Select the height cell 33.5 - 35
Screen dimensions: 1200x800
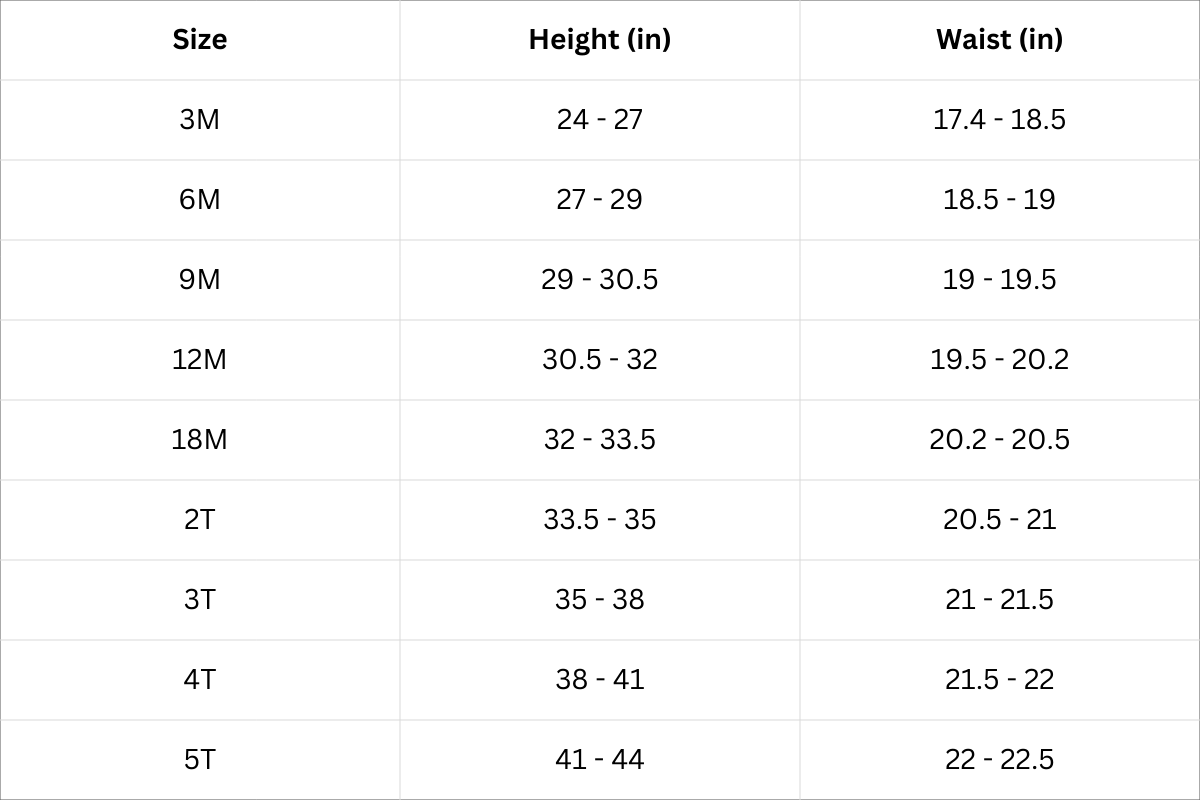pyautogui.click(x=600, y=520)
